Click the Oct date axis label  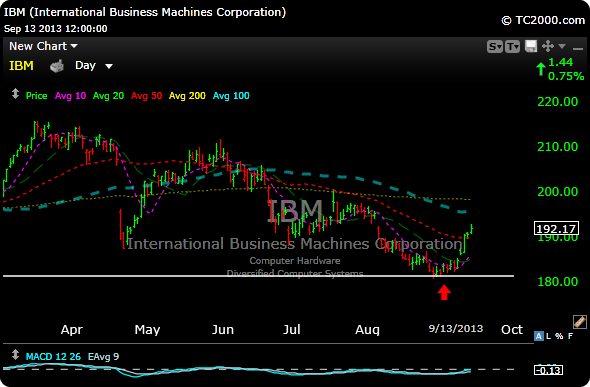coord(512,330)
